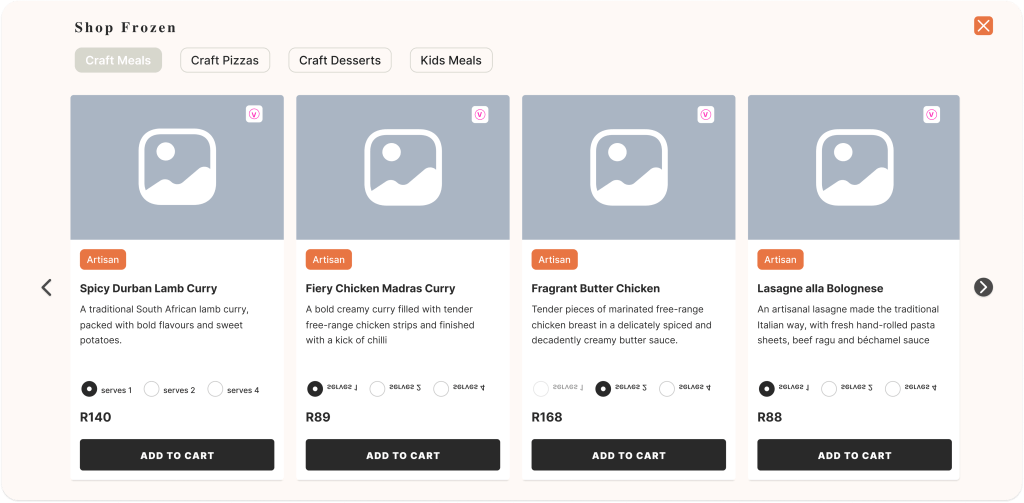This screenshot has height=503, width=1024.
Task: Close the Shop Frozen panel
Action: click(983, 26)
